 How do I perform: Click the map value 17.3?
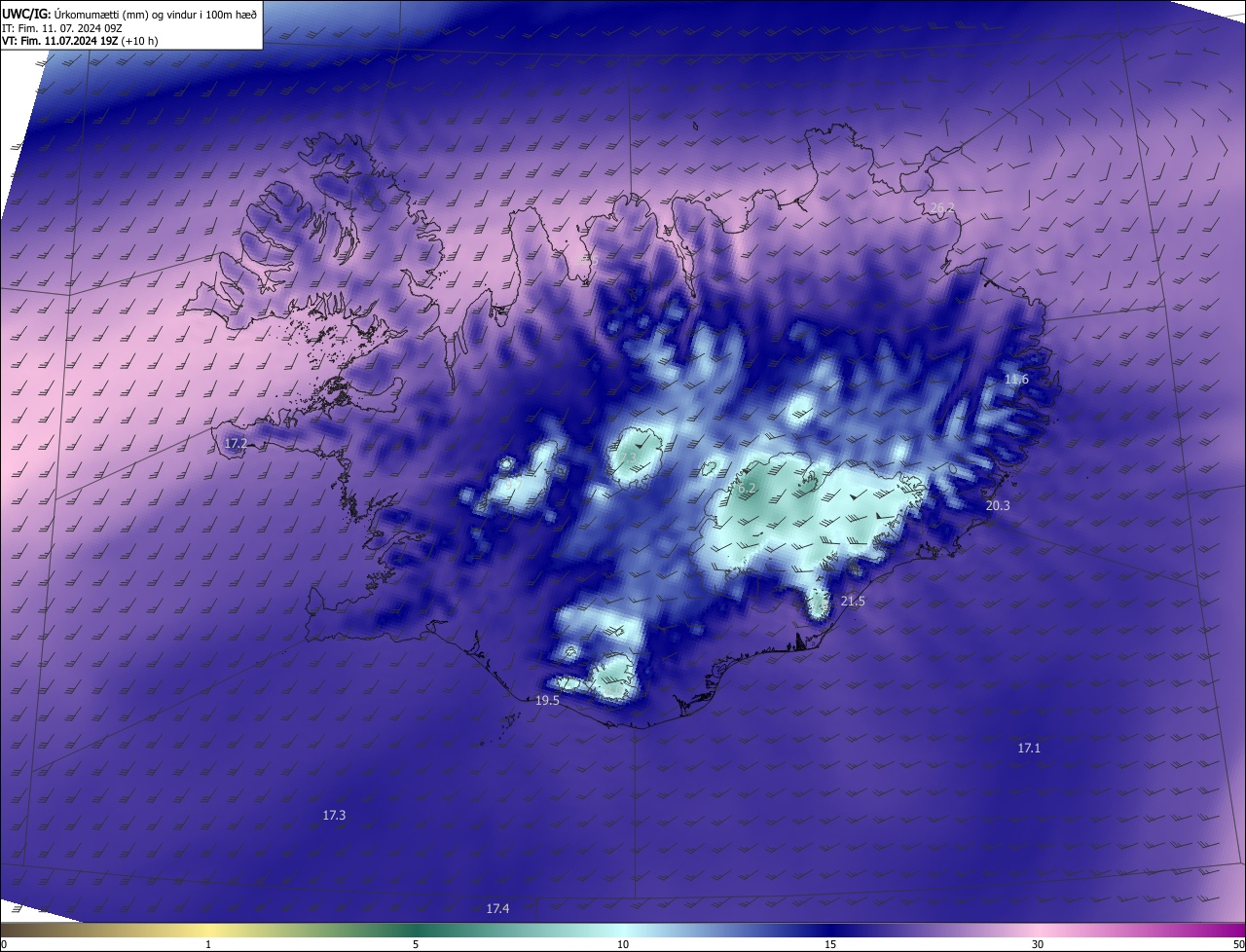tap(334, 814)
